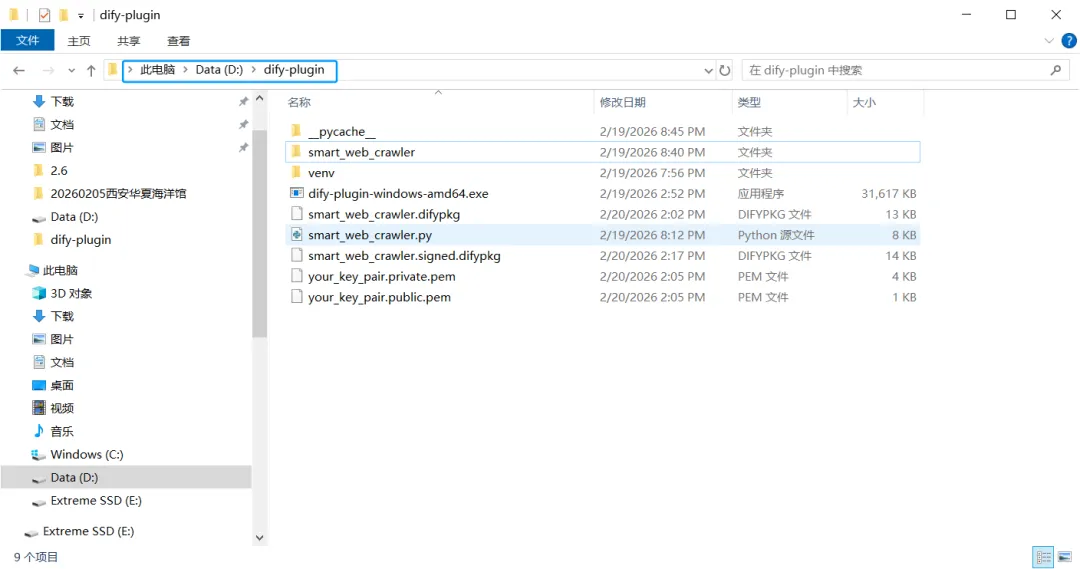The height and width of the screenshot is (569, 1080).
Task: Open the 主页 ribbon tab
Action: (79, 41)
